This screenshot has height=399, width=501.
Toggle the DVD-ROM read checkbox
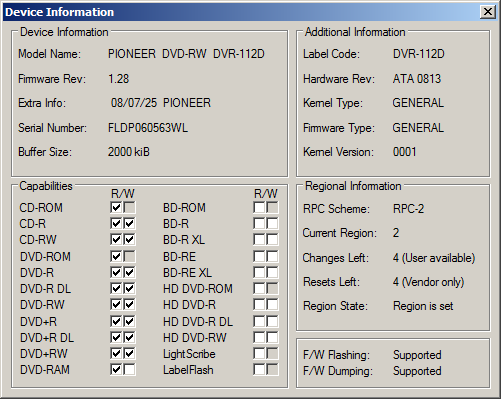(116, 256)
